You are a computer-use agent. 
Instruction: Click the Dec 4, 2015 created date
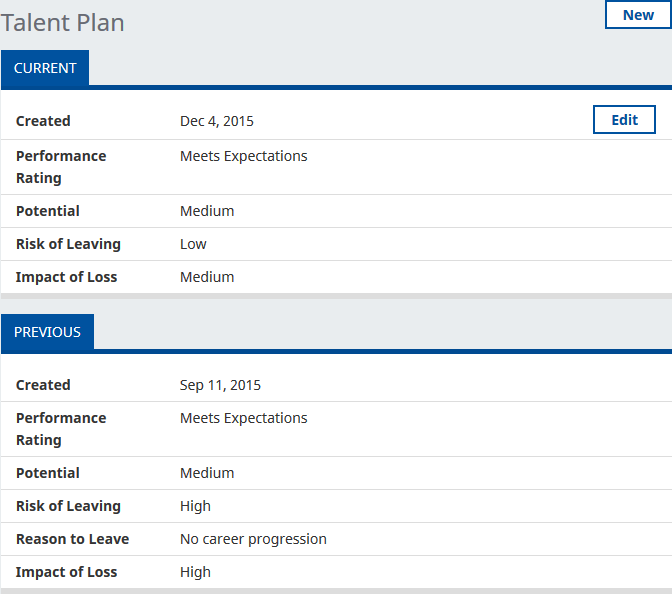pos(217,121)
